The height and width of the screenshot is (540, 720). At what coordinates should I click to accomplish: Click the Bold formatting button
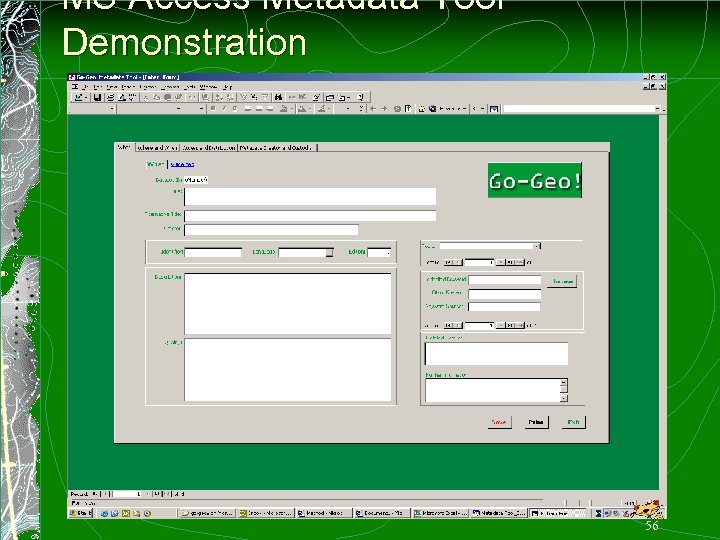pyautogui.click(x=213, y=109)
